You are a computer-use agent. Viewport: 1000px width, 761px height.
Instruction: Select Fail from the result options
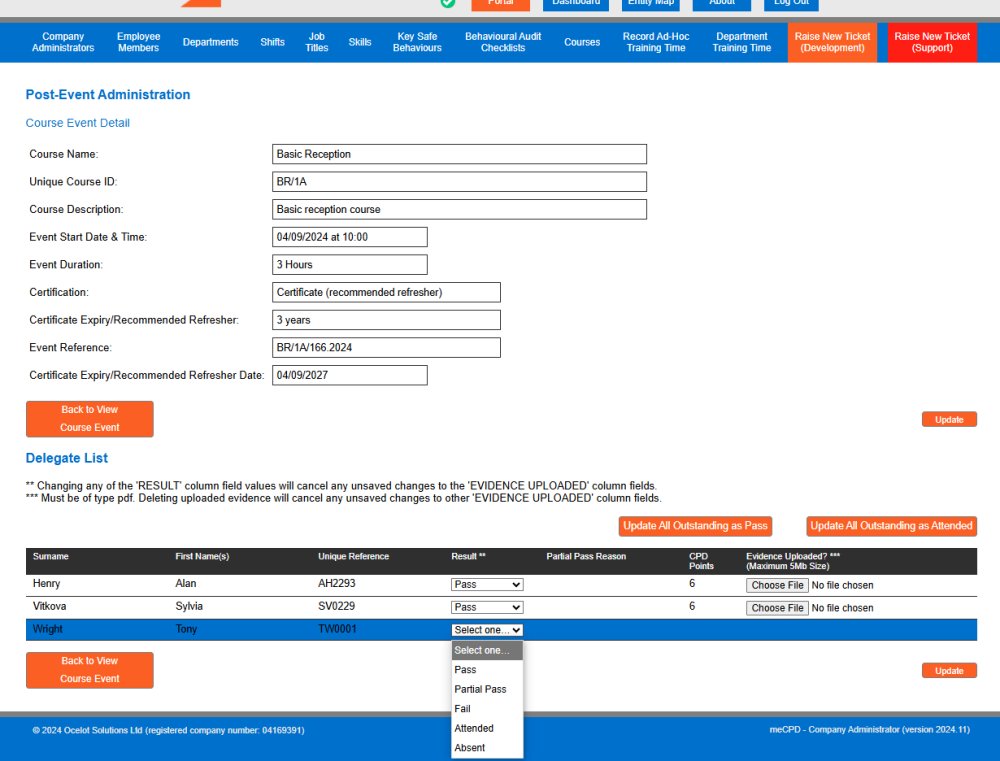pyautogui.click(x=462, y=709)
